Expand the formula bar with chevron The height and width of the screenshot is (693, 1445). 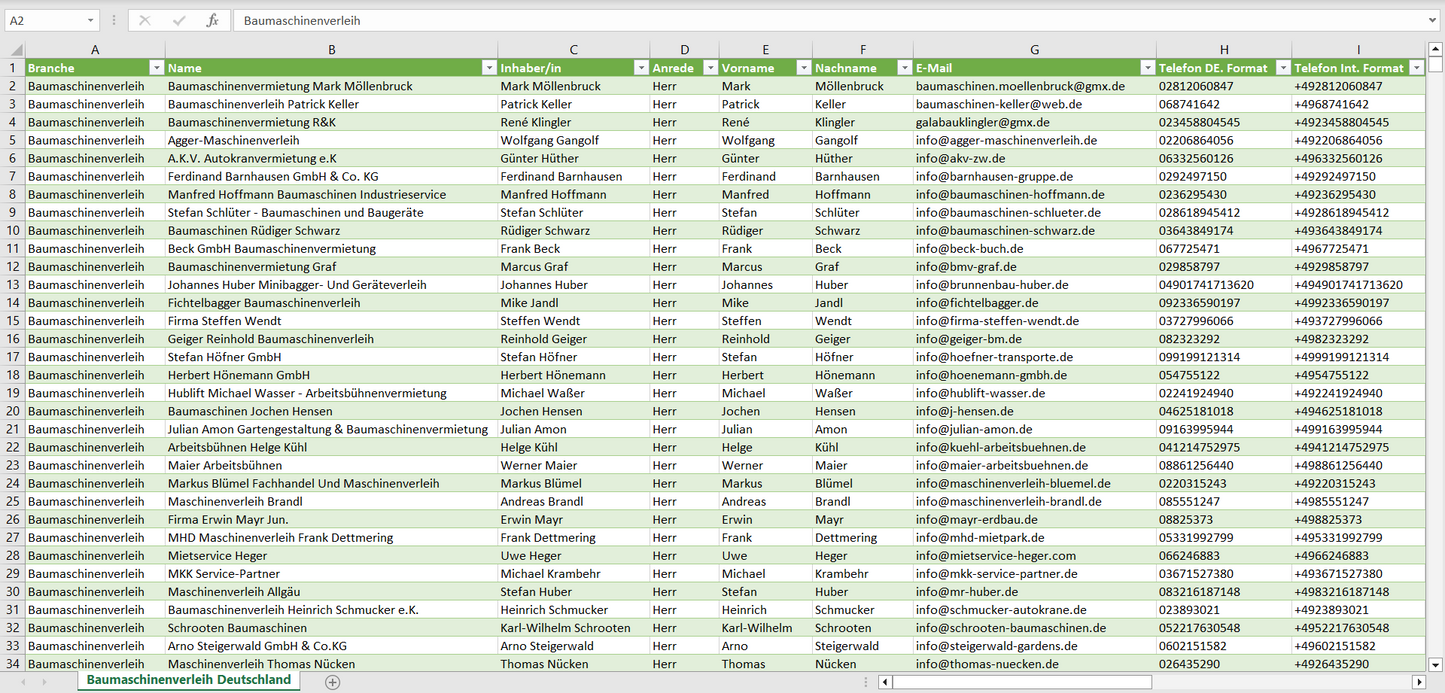1433,20
